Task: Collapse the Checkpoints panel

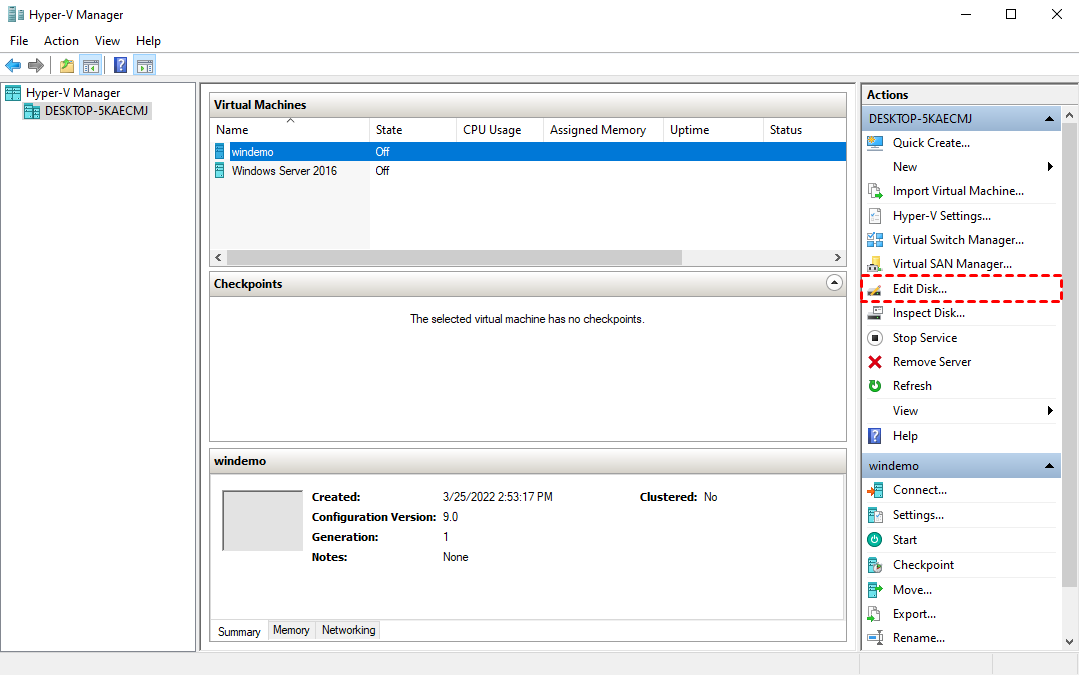Action: [x=834, y=283]
